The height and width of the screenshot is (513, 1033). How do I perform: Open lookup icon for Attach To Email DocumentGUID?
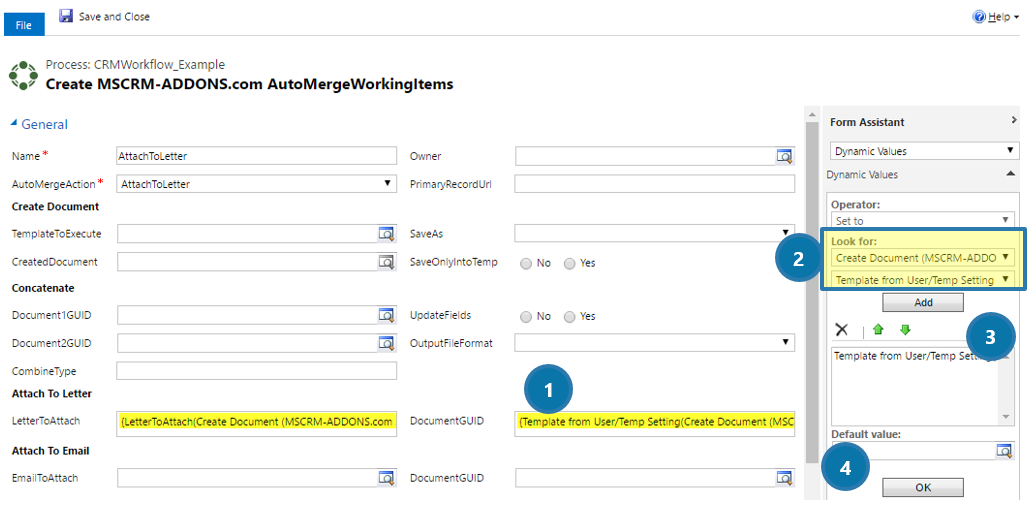pyautogui.click(x=785, y=477)
